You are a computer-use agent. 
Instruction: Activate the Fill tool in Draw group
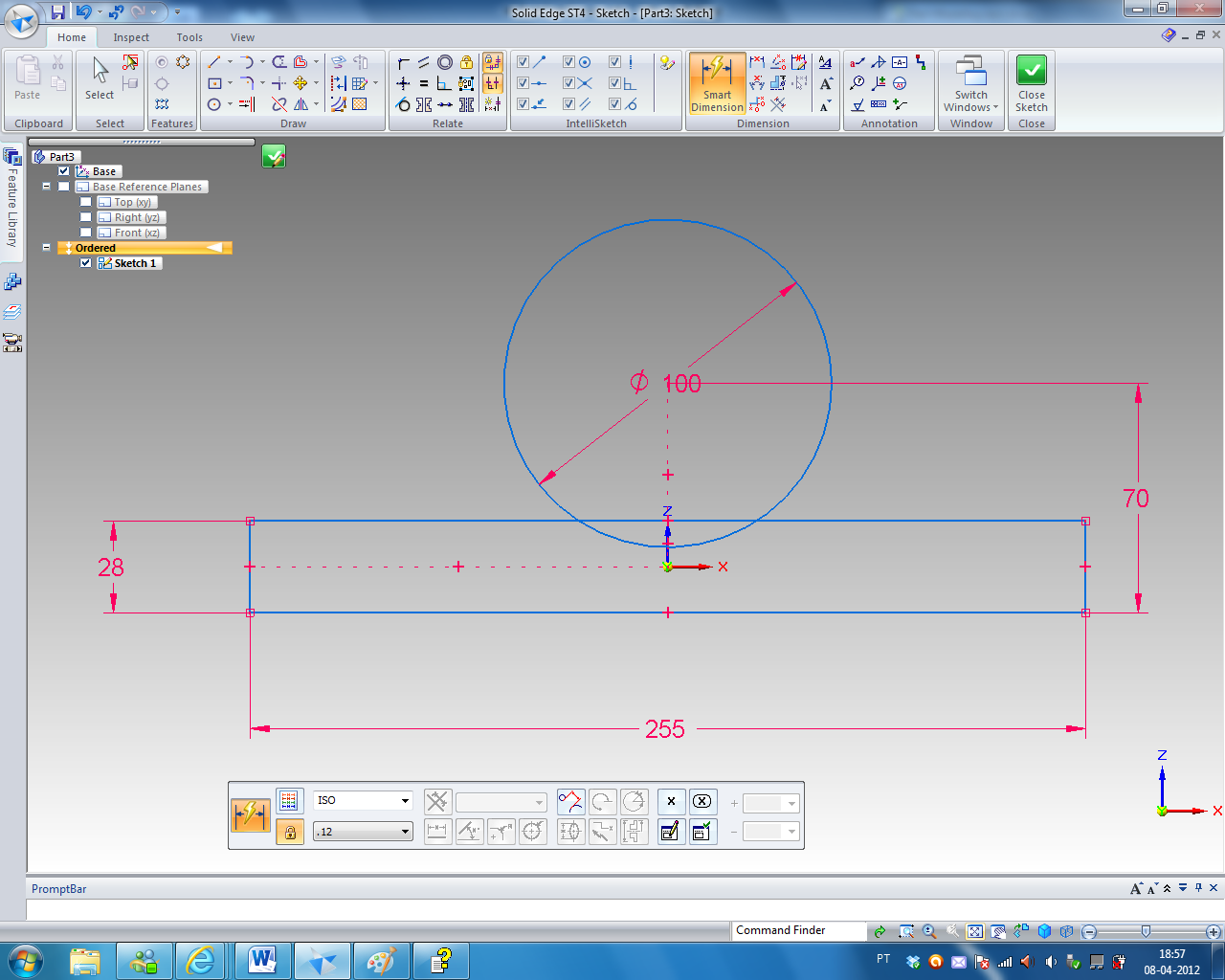(359, 105)
